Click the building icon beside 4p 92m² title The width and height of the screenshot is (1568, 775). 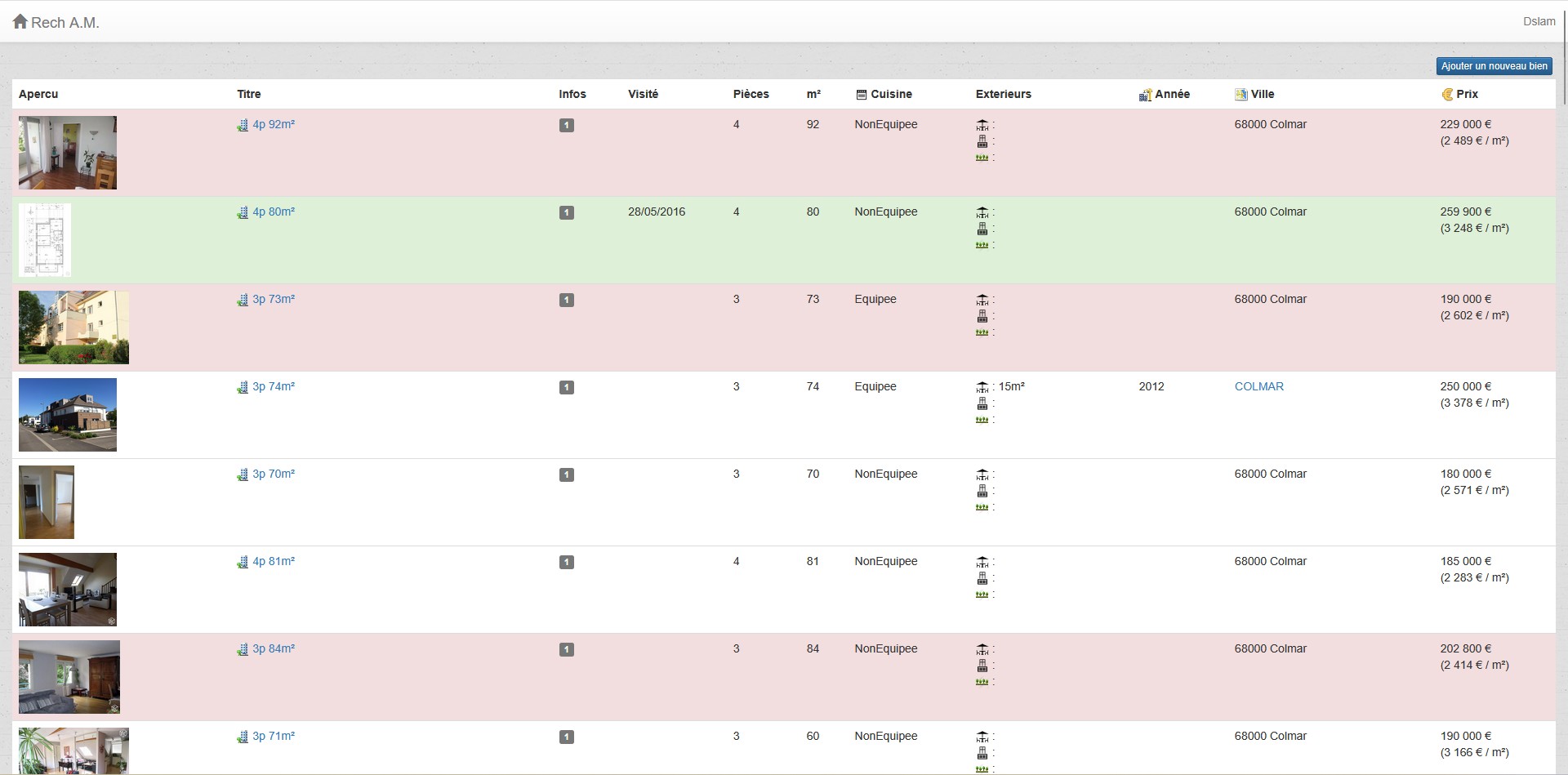pos(243,125)
